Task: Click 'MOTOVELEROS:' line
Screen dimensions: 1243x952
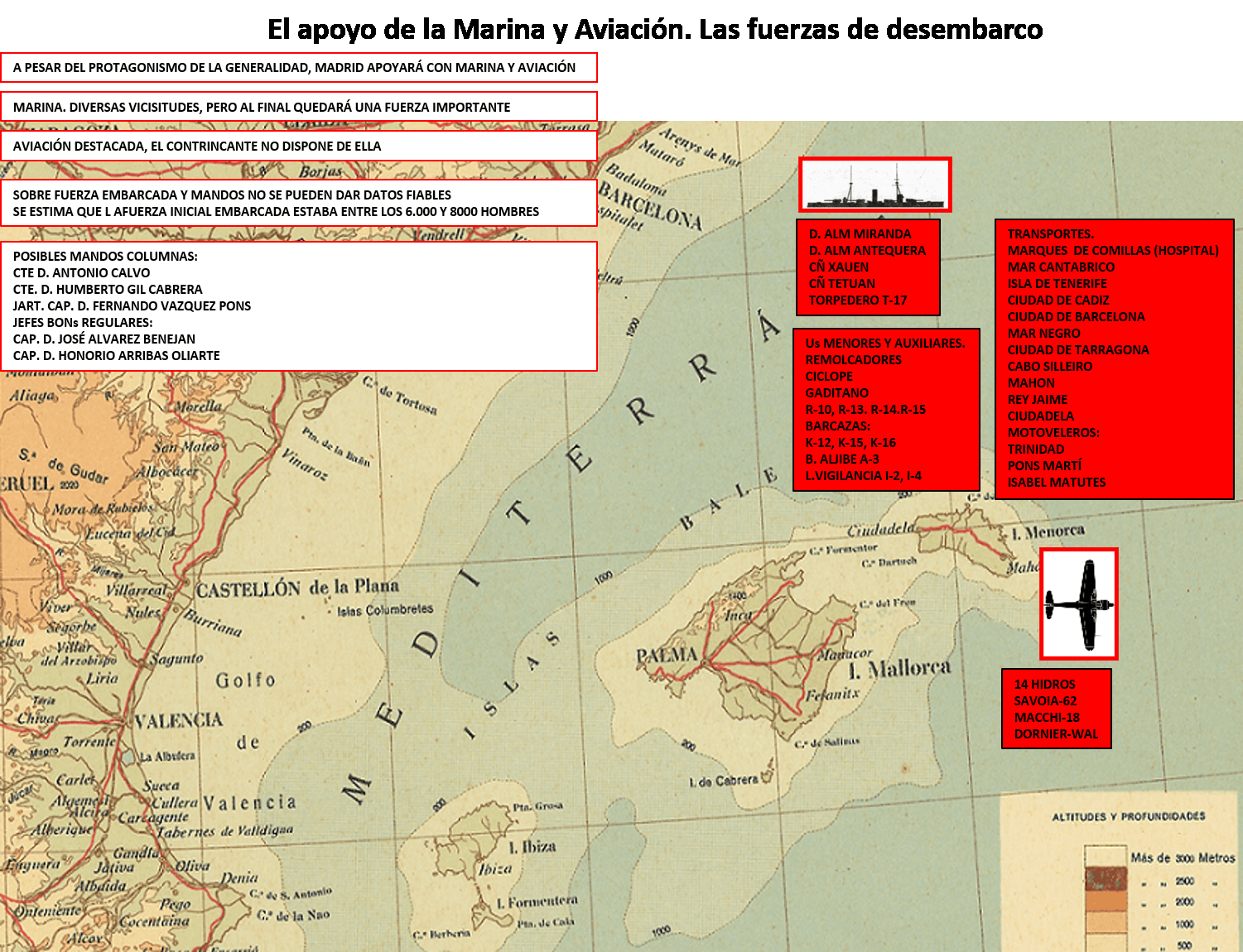Action: click(1053, 433)
